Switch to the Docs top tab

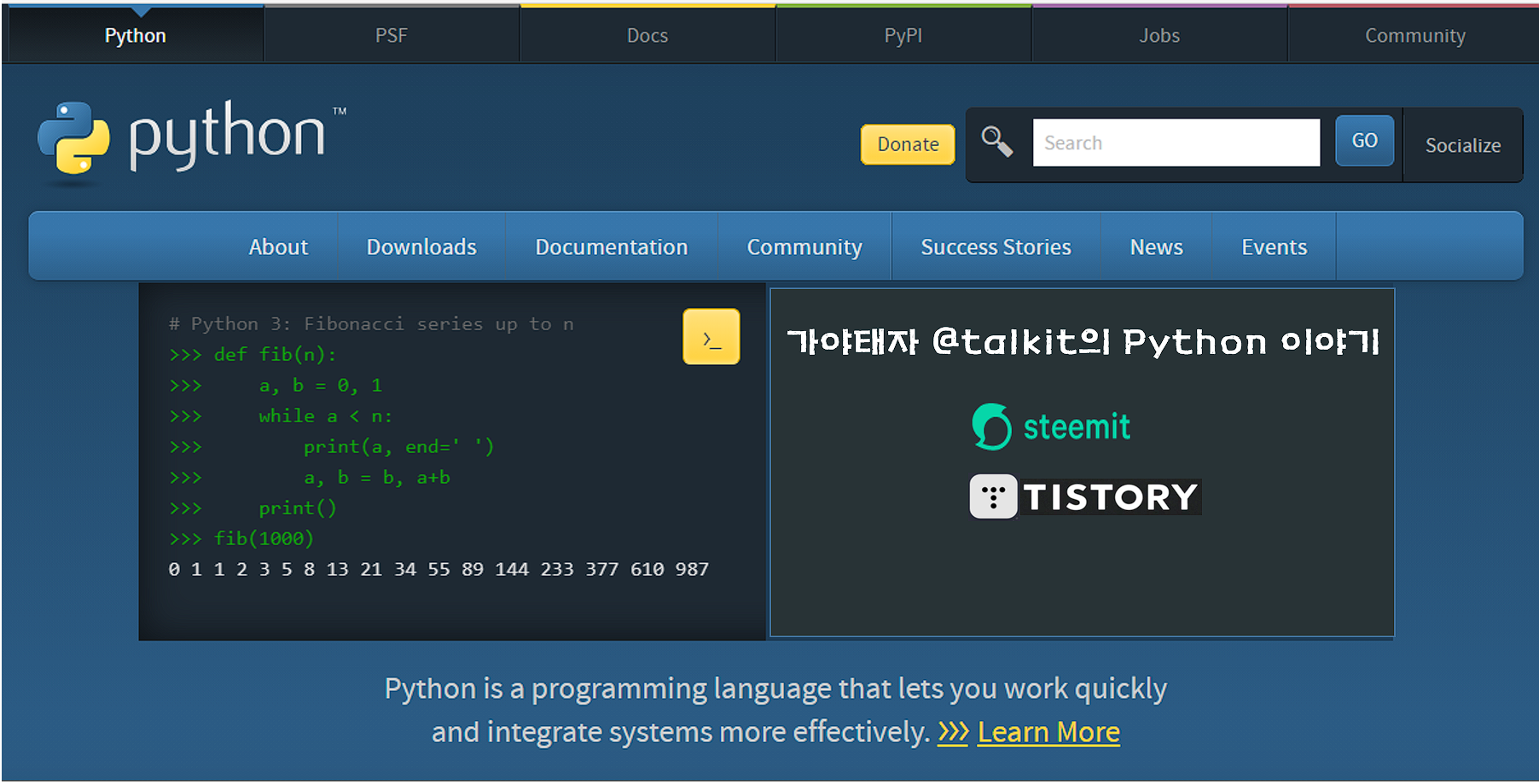tap(648, 35)
